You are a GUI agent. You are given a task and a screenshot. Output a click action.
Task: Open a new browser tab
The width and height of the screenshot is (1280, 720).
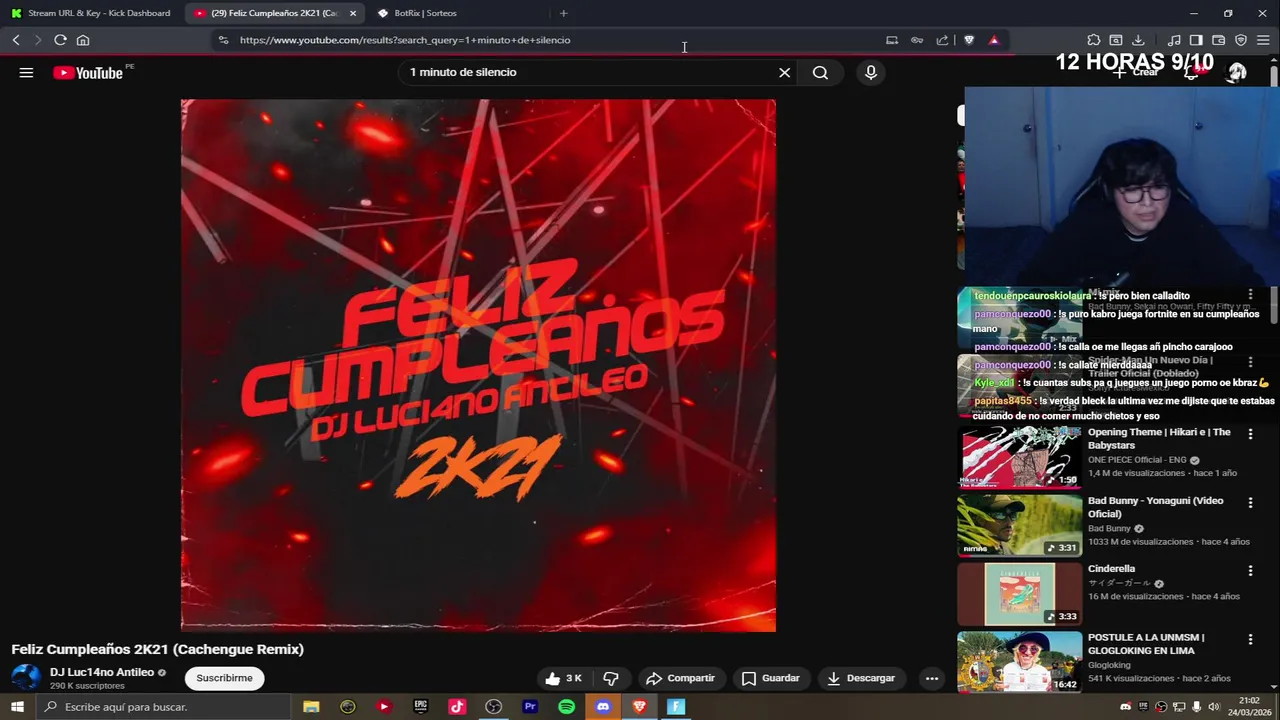click(x=563, y=13)
